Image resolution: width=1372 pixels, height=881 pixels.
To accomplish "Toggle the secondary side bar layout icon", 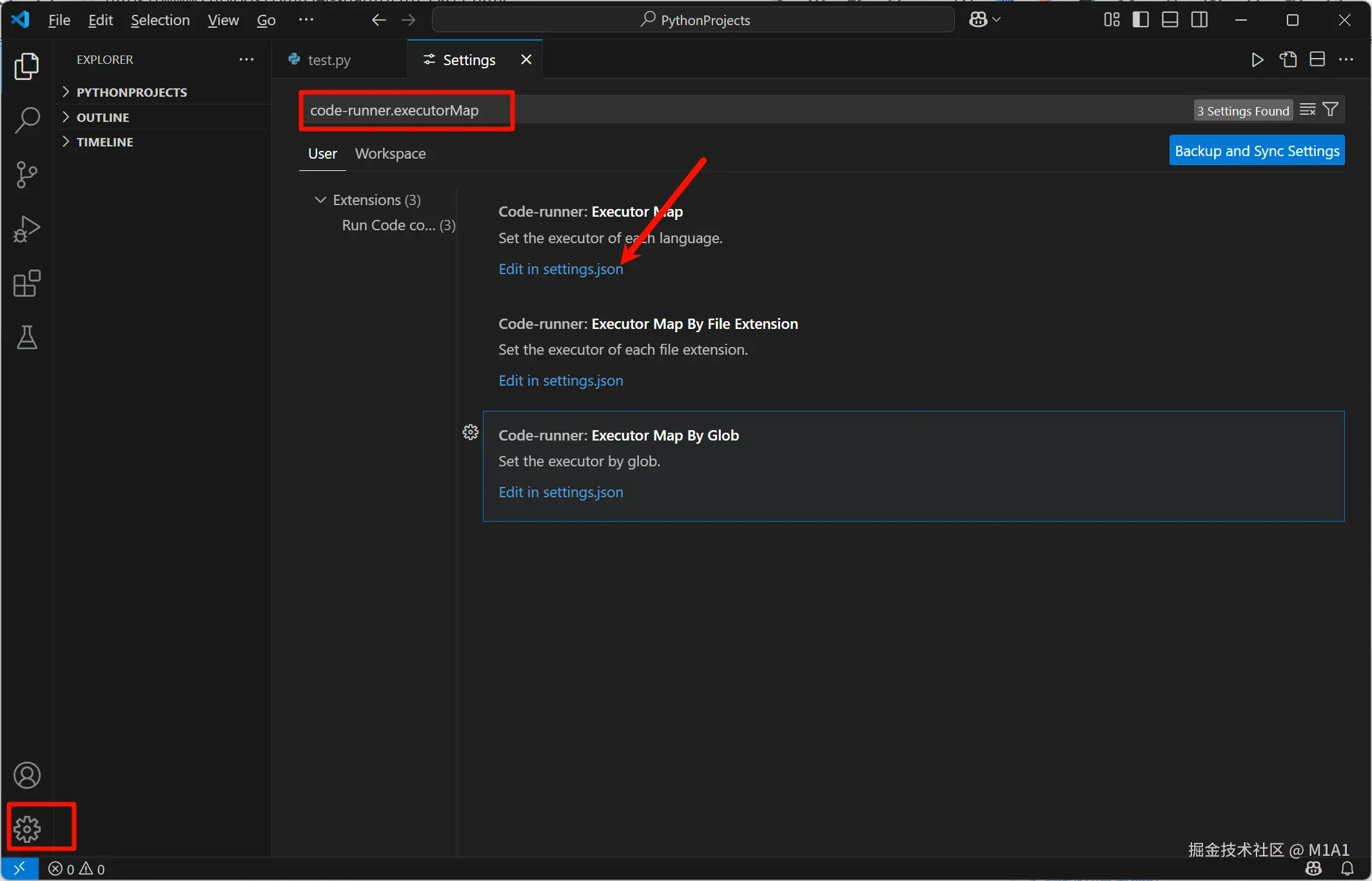I will pos(1199,20).
